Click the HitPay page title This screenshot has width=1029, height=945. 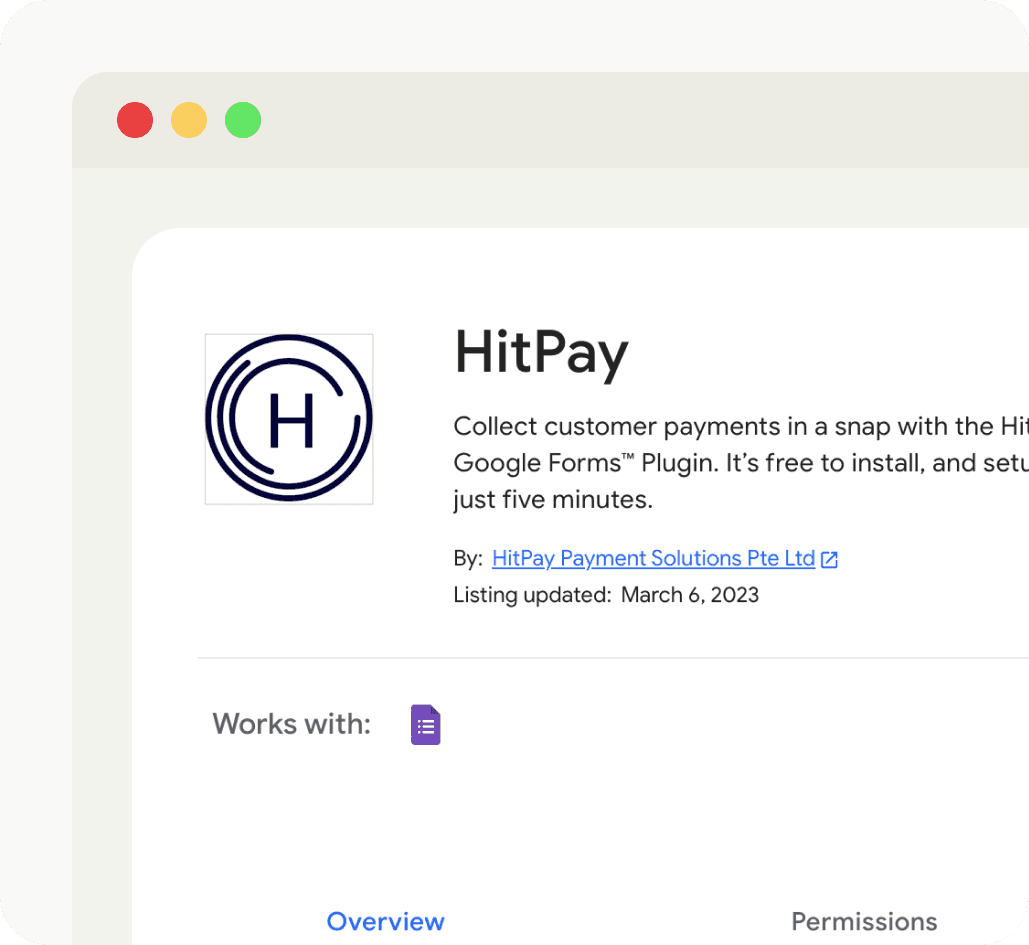[541, 352]
